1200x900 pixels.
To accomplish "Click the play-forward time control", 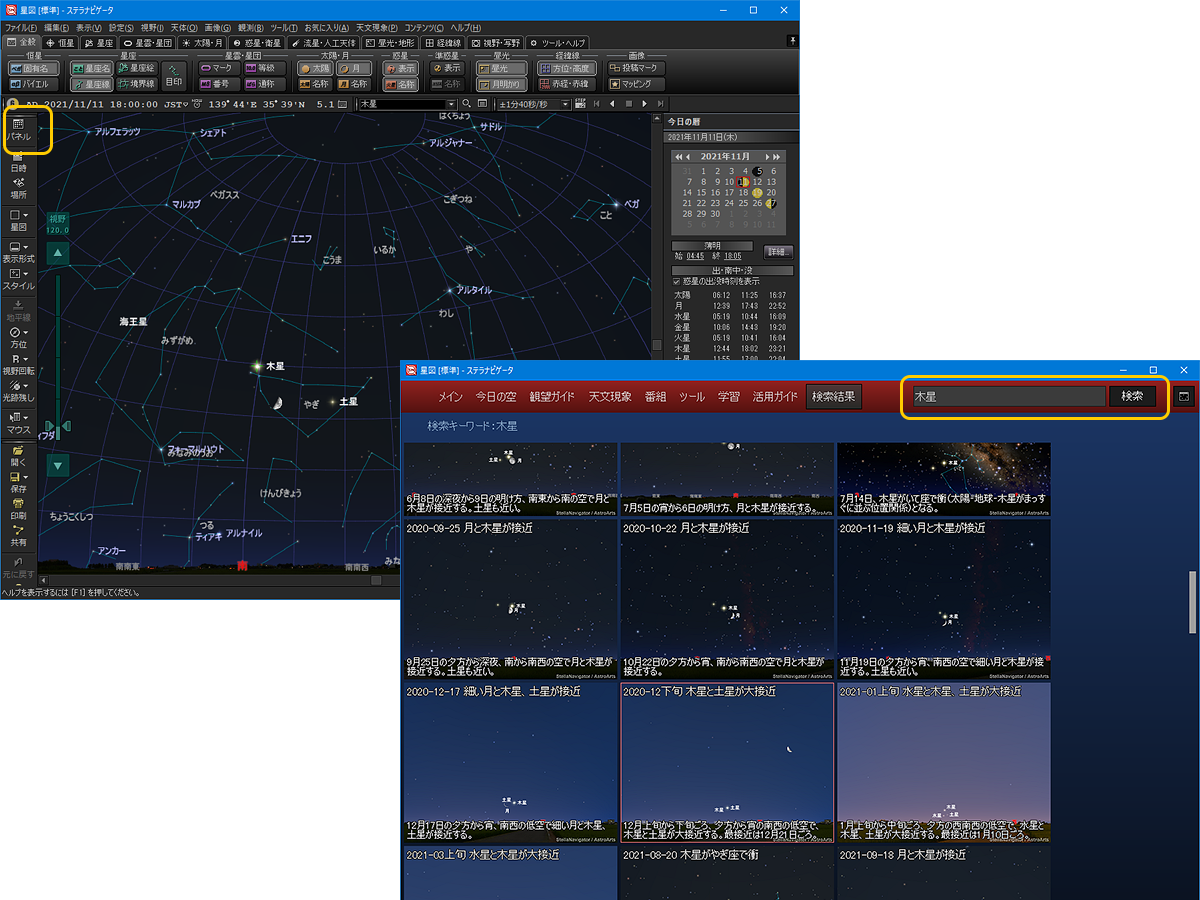I will click(x=644, y=104).
